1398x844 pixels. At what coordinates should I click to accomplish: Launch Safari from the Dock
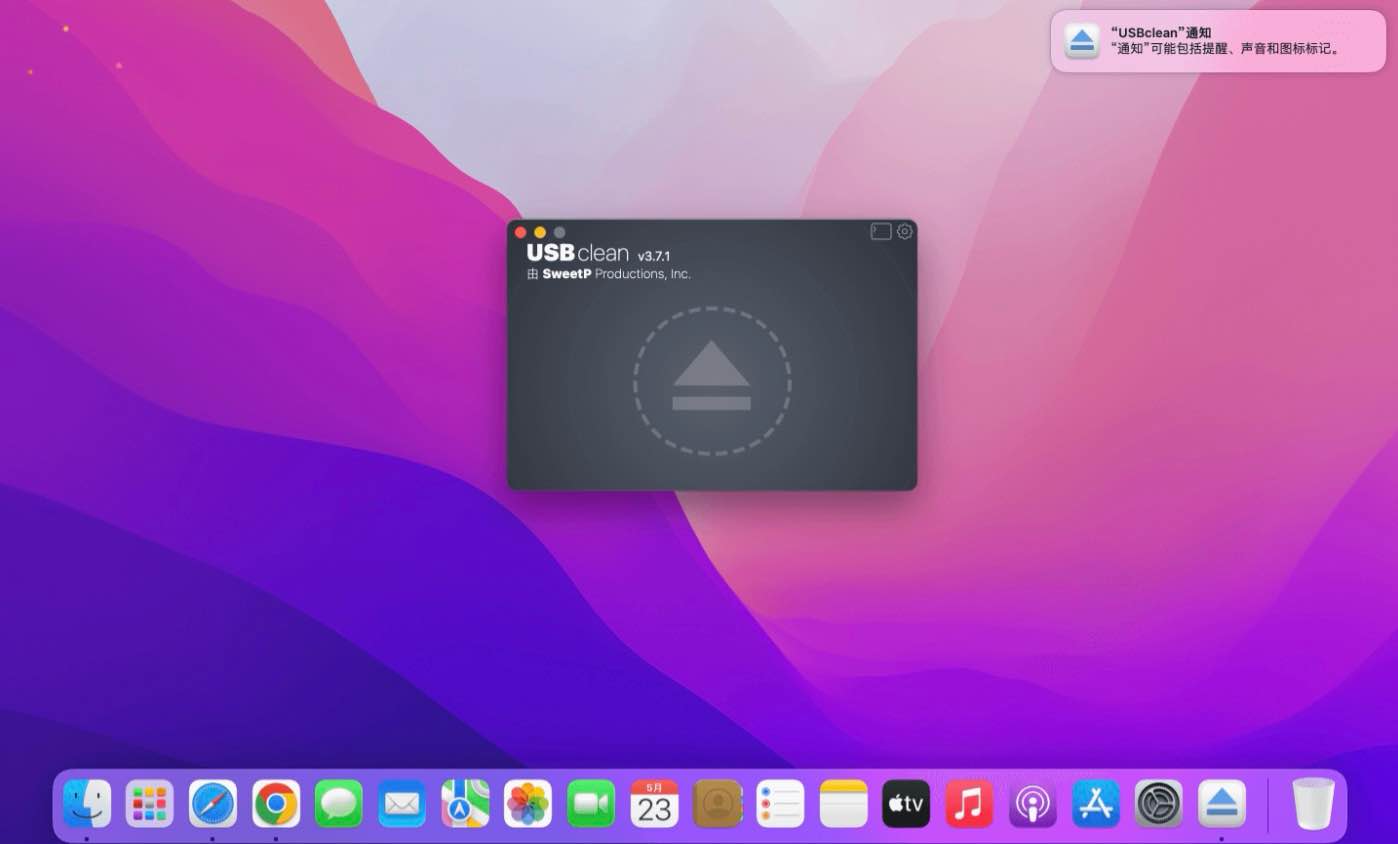pyautogui.click(x=213, y=804)
